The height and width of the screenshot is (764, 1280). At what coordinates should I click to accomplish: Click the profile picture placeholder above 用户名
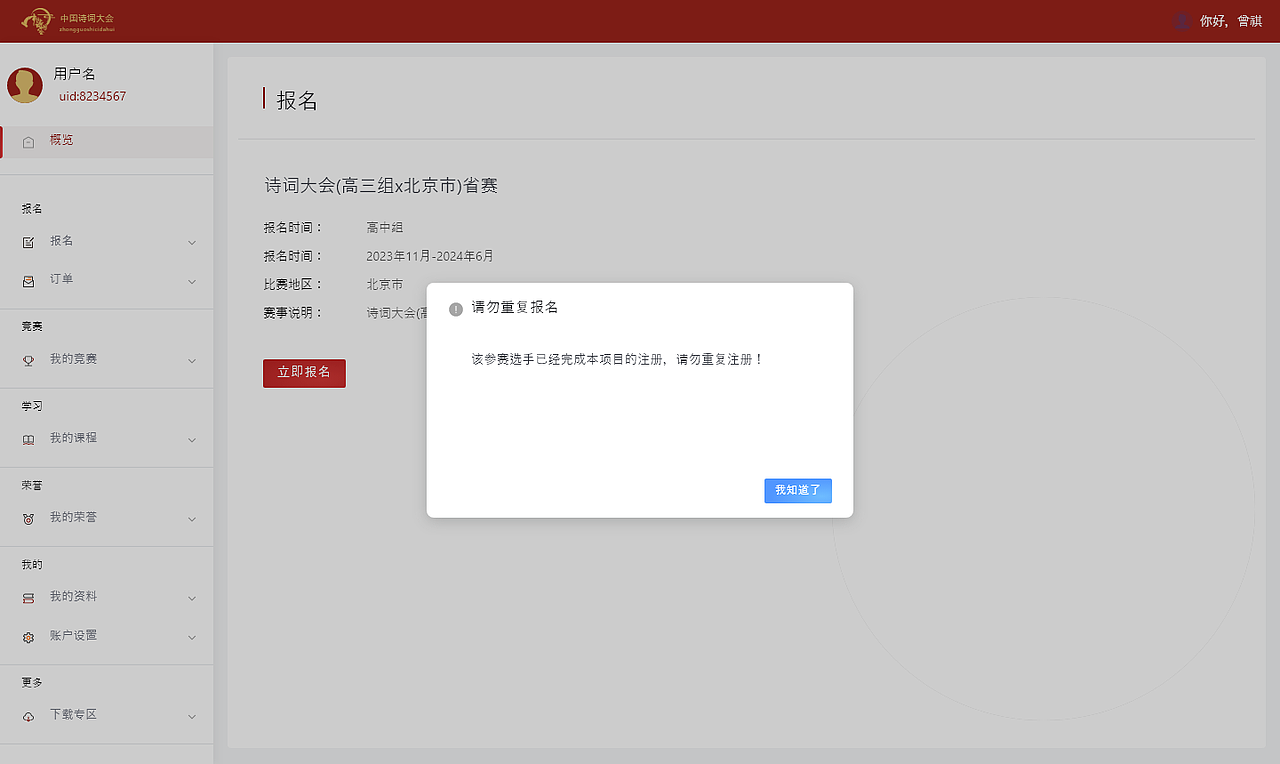tap(24, 85)
